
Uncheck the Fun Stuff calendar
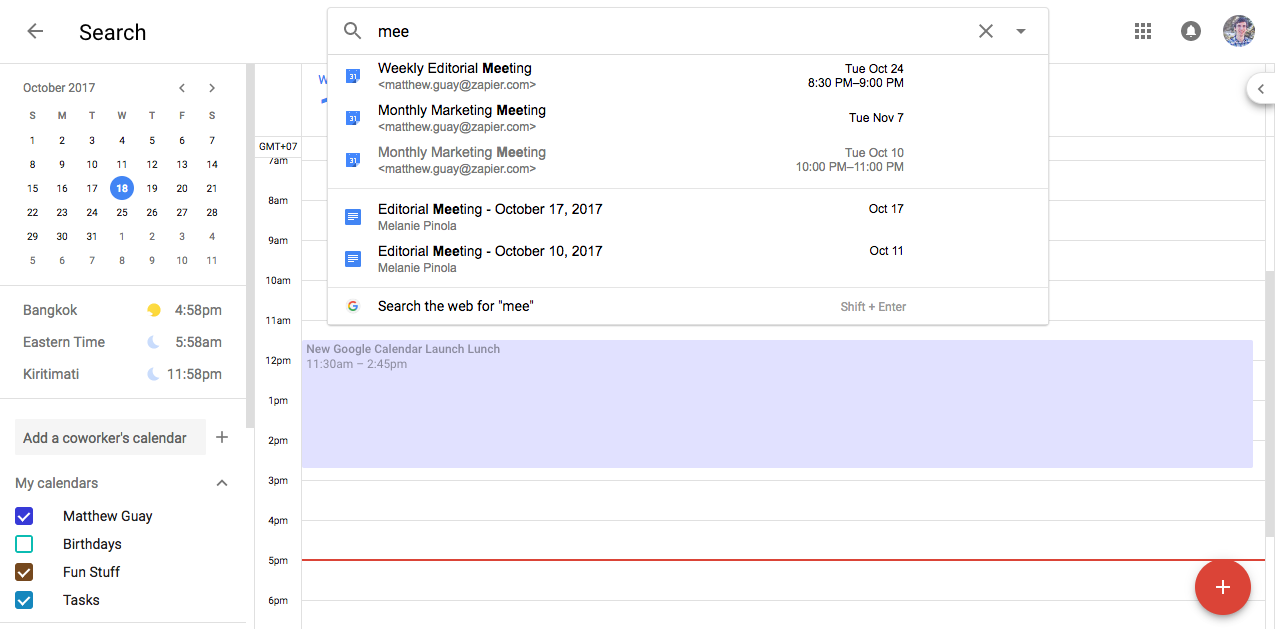24,572
